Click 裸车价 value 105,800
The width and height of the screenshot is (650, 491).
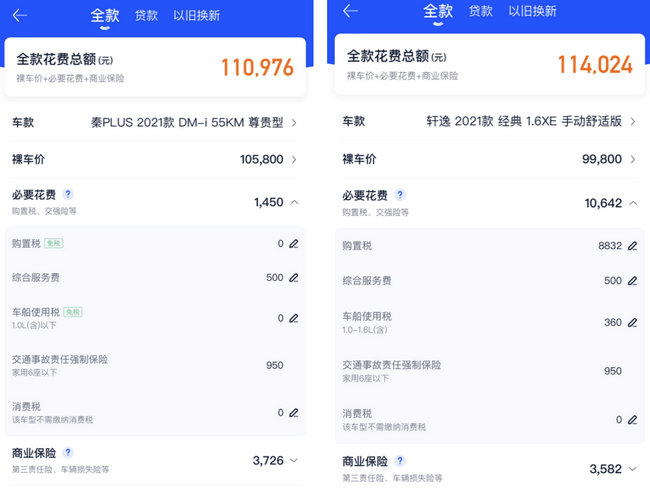(262, 160)
